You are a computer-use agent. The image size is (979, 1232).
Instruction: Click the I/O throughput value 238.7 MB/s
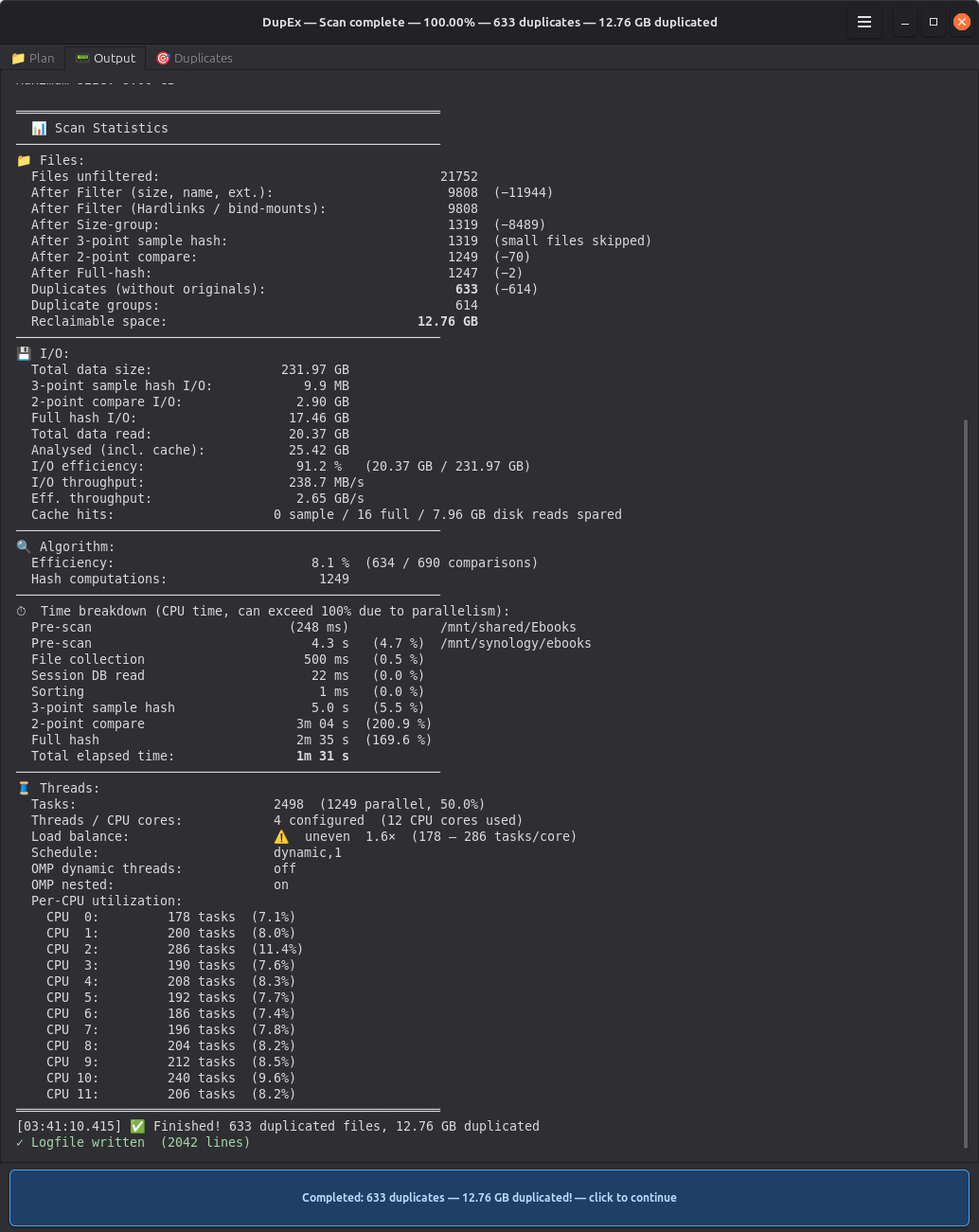click(327, 482)
